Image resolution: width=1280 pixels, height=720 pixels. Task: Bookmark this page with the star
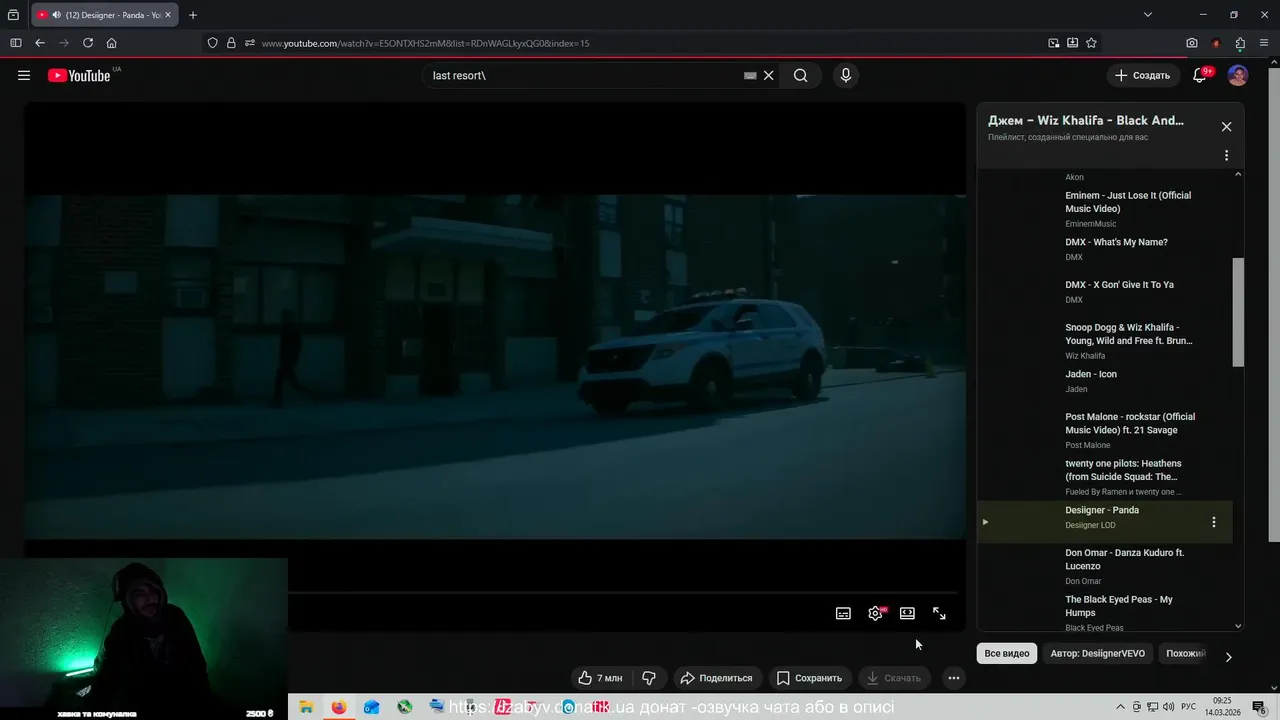point(1091,43)
